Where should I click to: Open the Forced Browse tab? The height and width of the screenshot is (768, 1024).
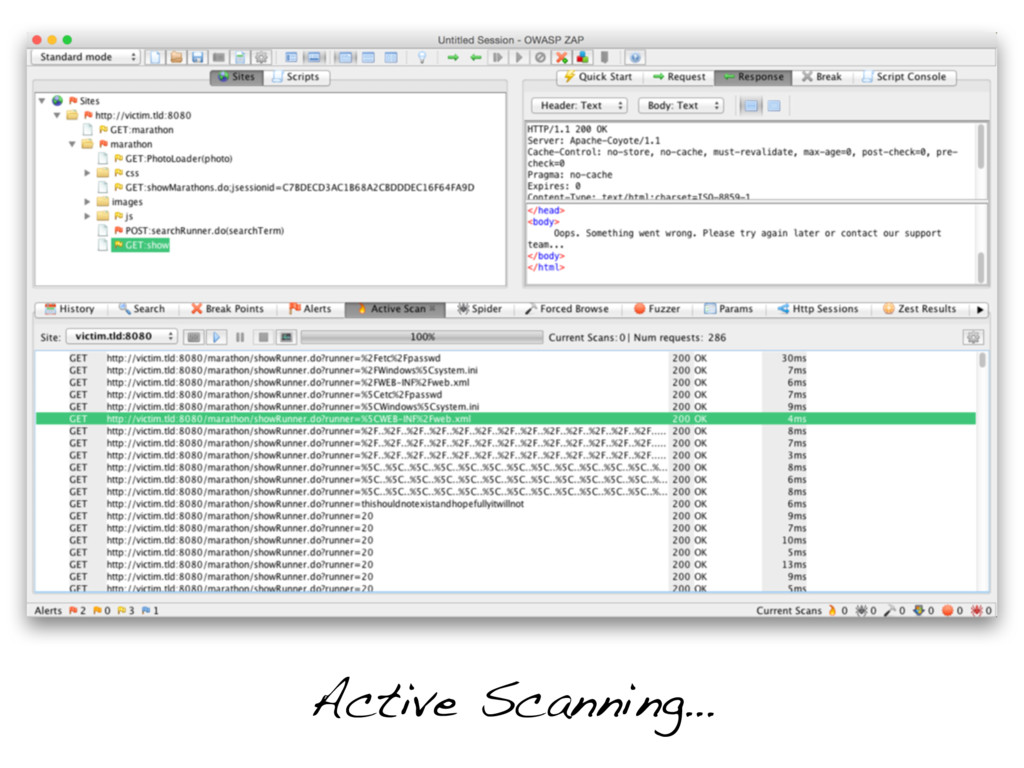[x=567, y=309]
